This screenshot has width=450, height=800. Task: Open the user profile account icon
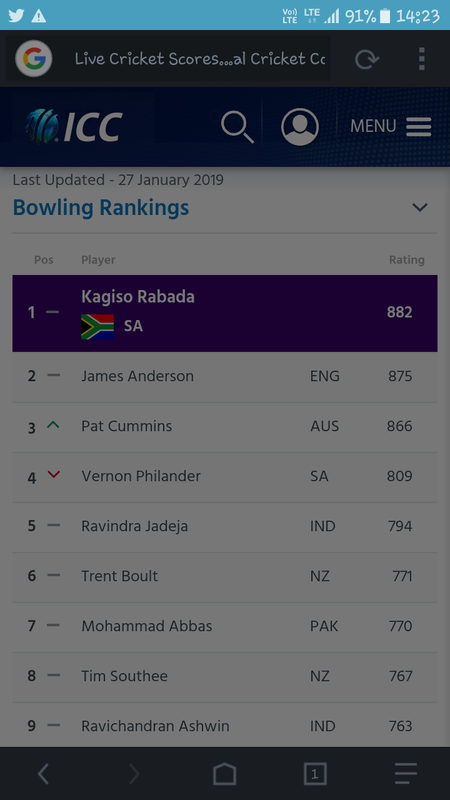(300, 127)
